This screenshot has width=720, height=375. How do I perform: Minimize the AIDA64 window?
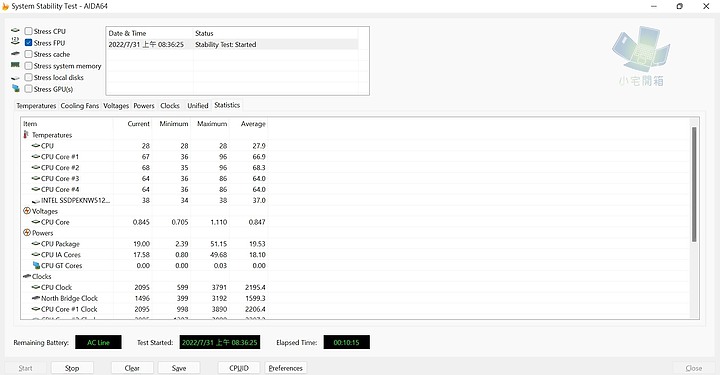654,6
